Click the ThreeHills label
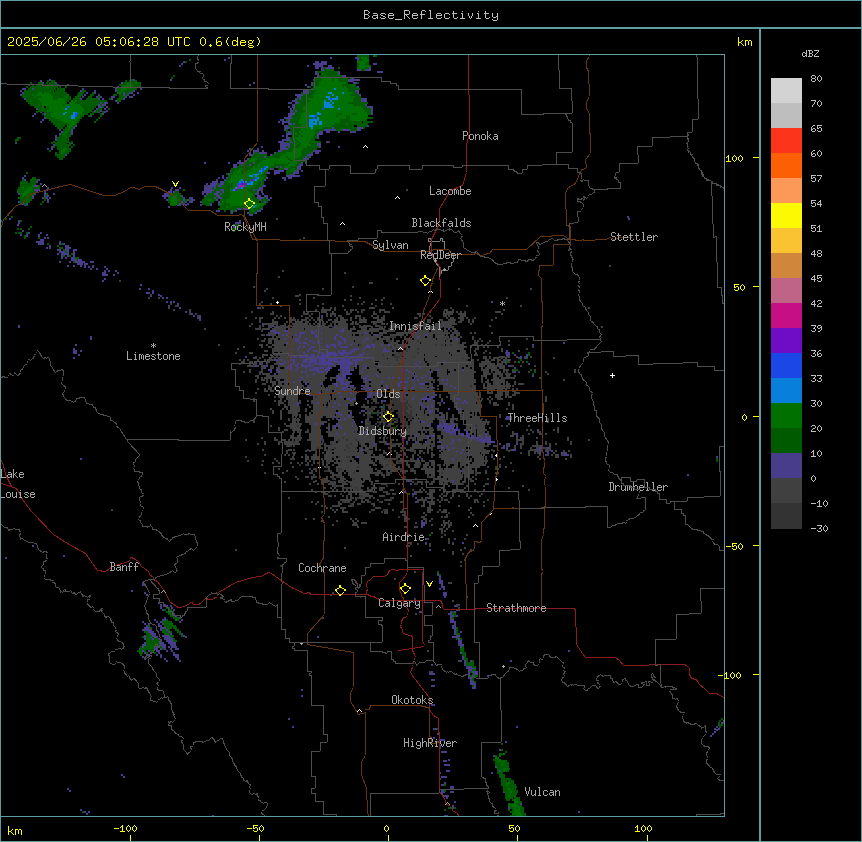 pos(537,418)
